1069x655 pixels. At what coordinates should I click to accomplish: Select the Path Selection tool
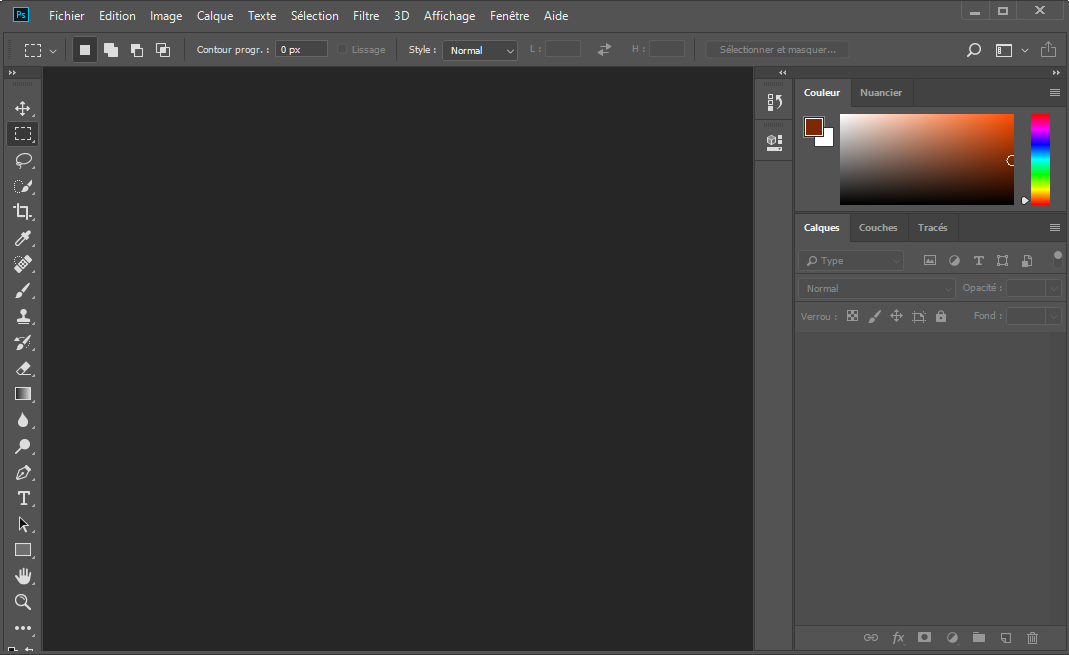tap(22, 524)
